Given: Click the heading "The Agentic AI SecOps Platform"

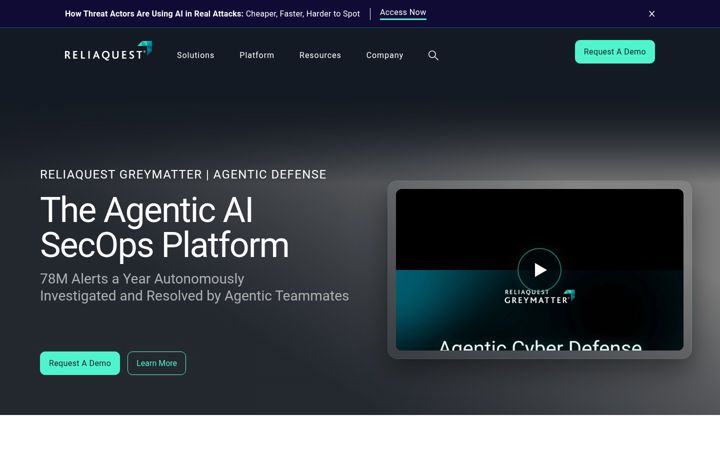Looking at the screenshot, I should pyautogui.click(x=164, y=228).
